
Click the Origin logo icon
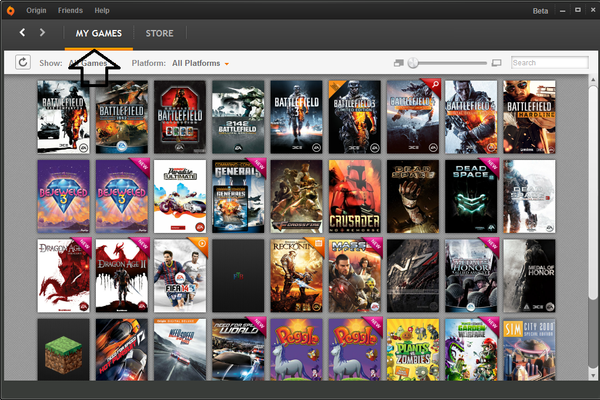(x=11, y=10)
